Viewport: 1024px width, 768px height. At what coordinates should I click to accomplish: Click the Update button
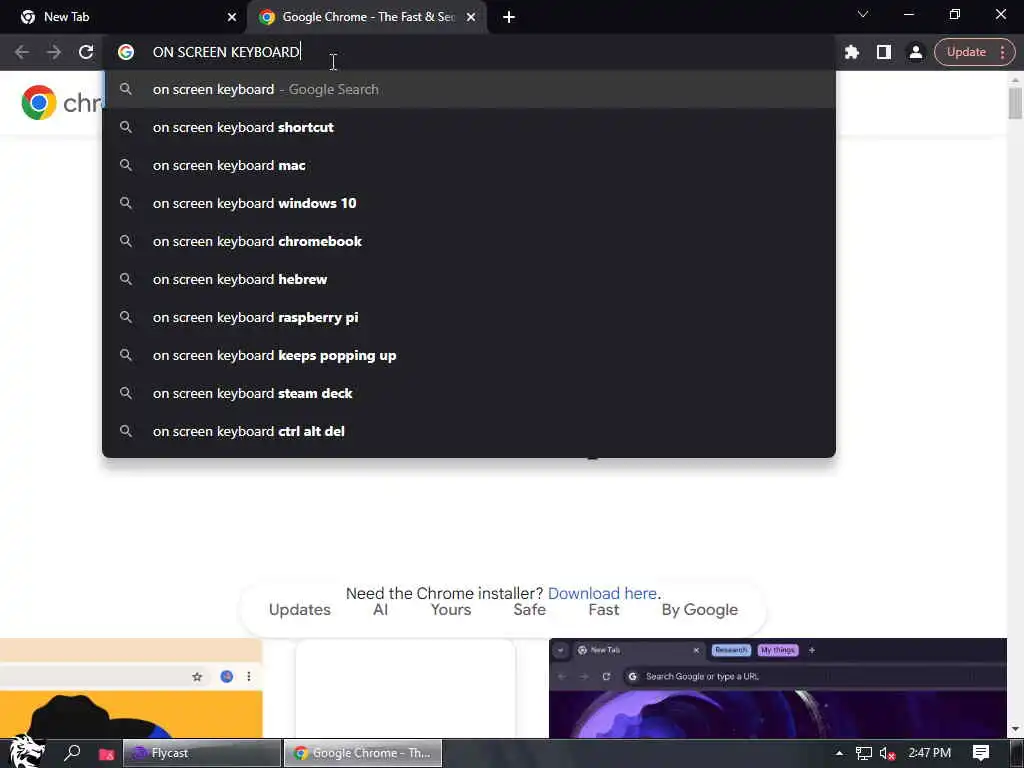click(x=966, y=52)
